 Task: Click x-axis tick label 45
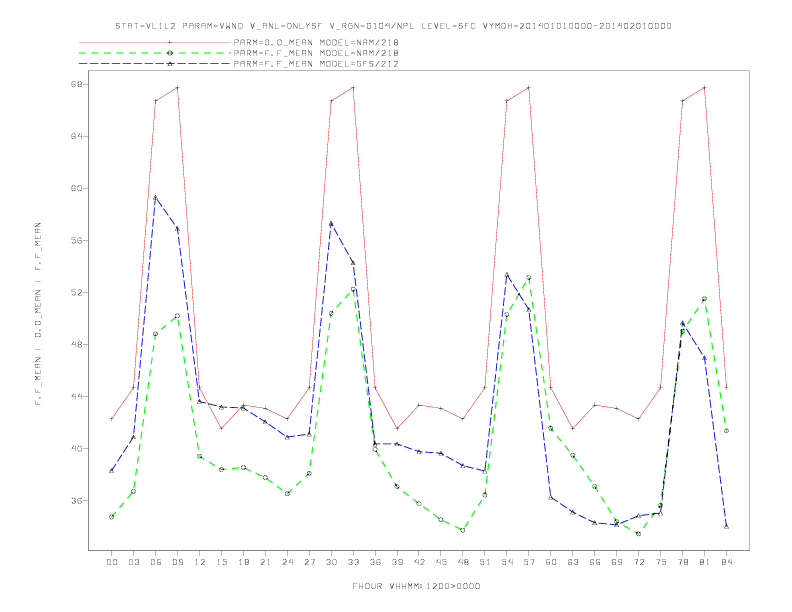point(441,562)
